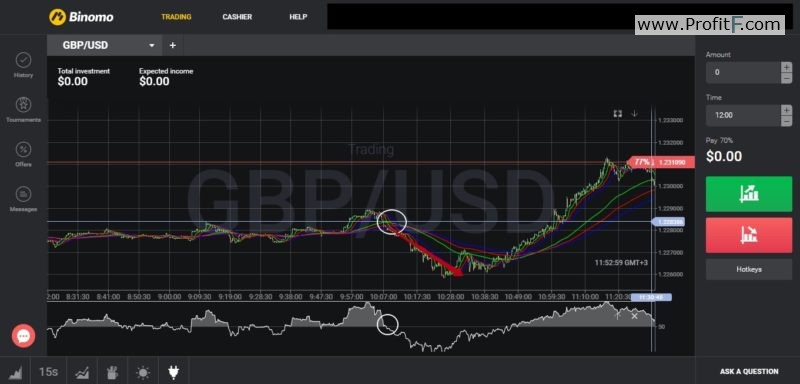
Task: Click the Time input field
Action: [x=743, y=115]
